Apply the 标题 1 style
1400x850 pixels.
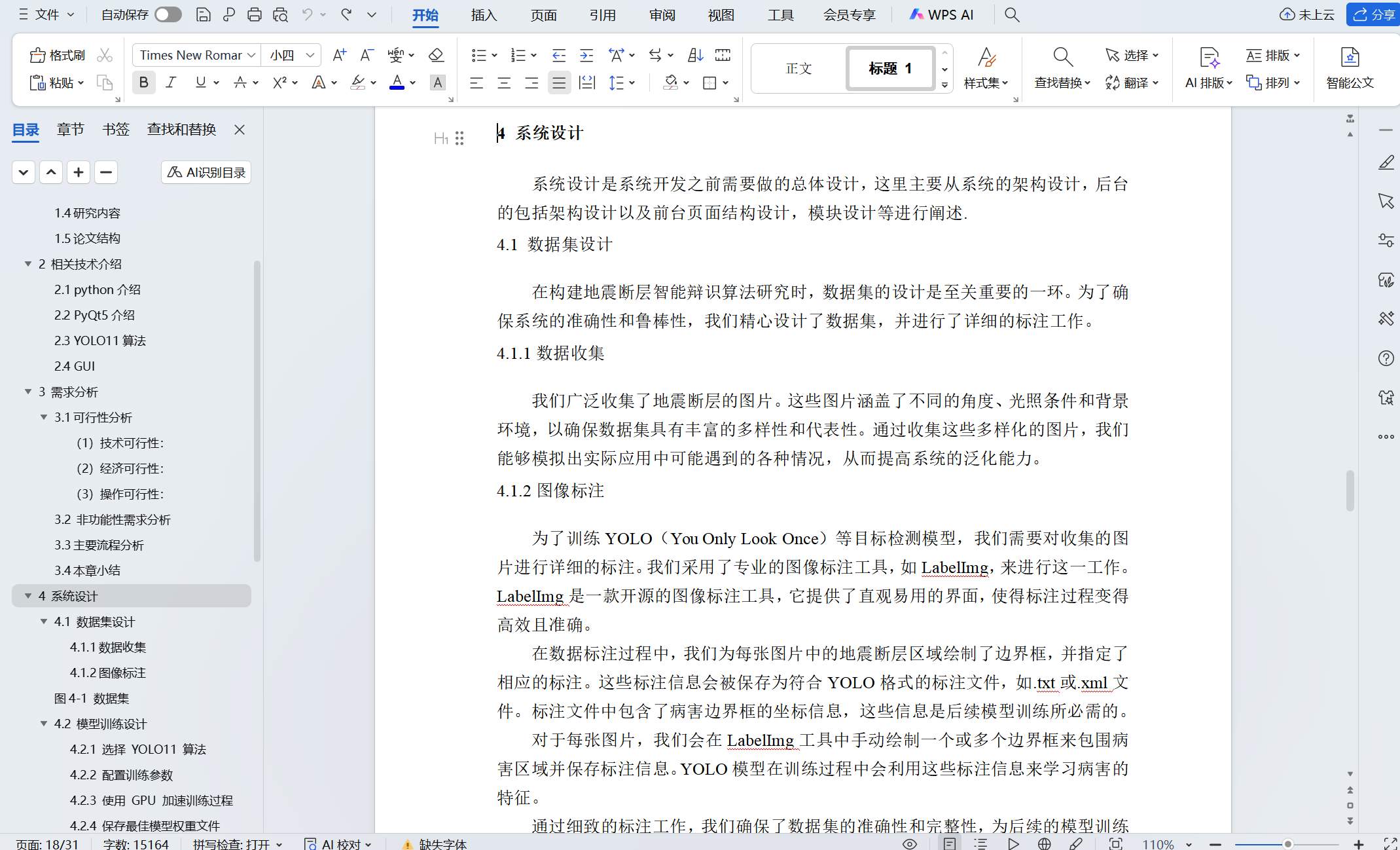tap(889, 68)
